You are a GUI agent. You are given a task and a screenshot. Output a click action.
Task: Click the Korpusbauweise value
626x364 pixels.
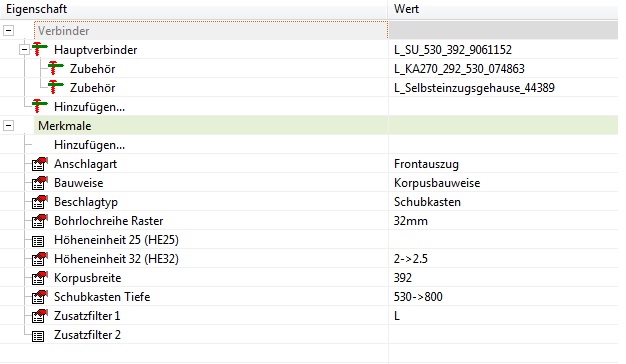(437, 183)
